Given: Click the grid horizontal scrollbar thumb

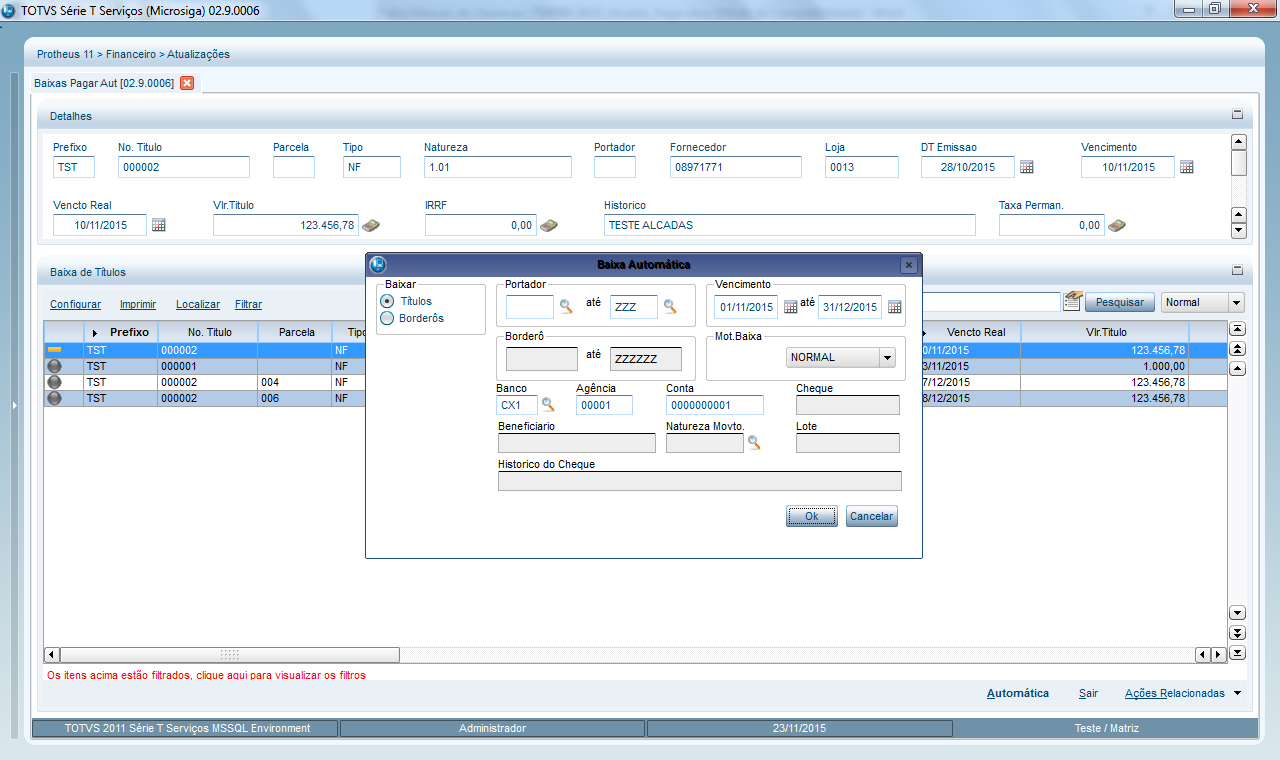Looking at the screenshot, I should pyautogui.click(x=229, y=655).
